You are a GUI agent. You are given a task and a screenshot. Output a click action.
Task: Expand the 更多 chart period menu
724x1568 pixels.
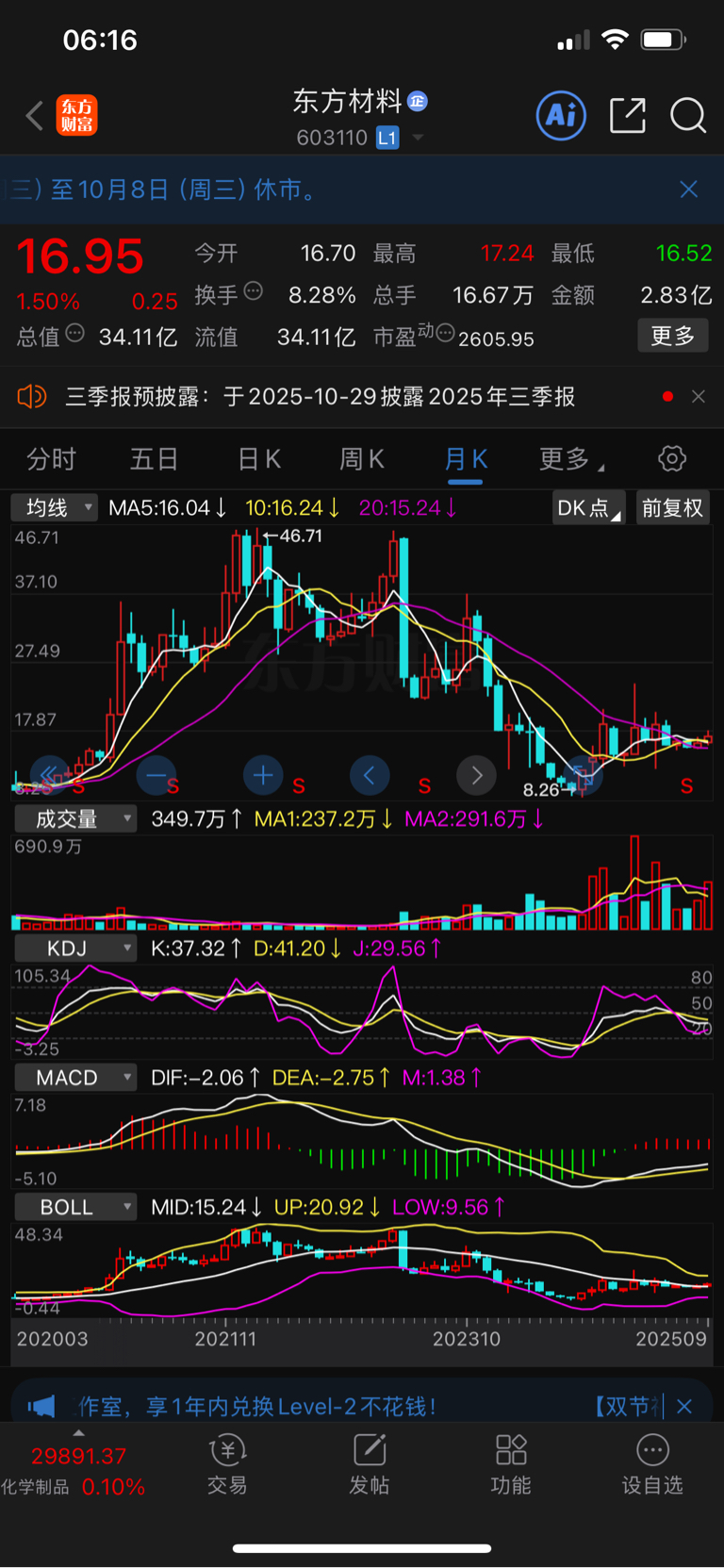(x=571, y=459)
